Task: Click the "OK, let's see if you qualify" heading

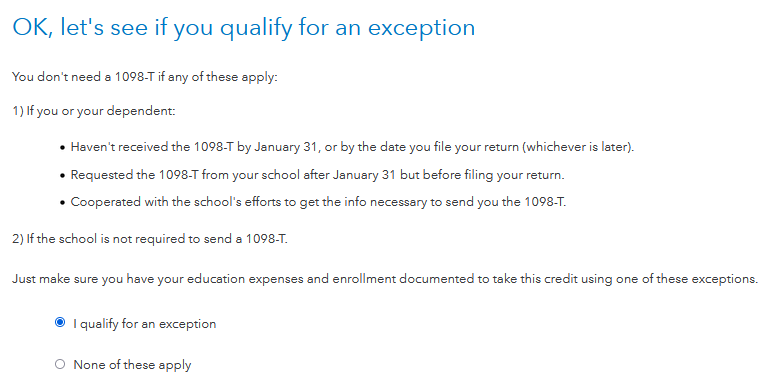Action: coord(244,27)
